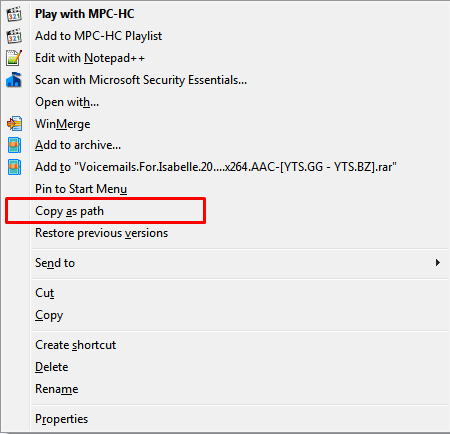
Task: Click the MPC-HC icon beside Play with MPC-HC
Action: pos(14,14)
